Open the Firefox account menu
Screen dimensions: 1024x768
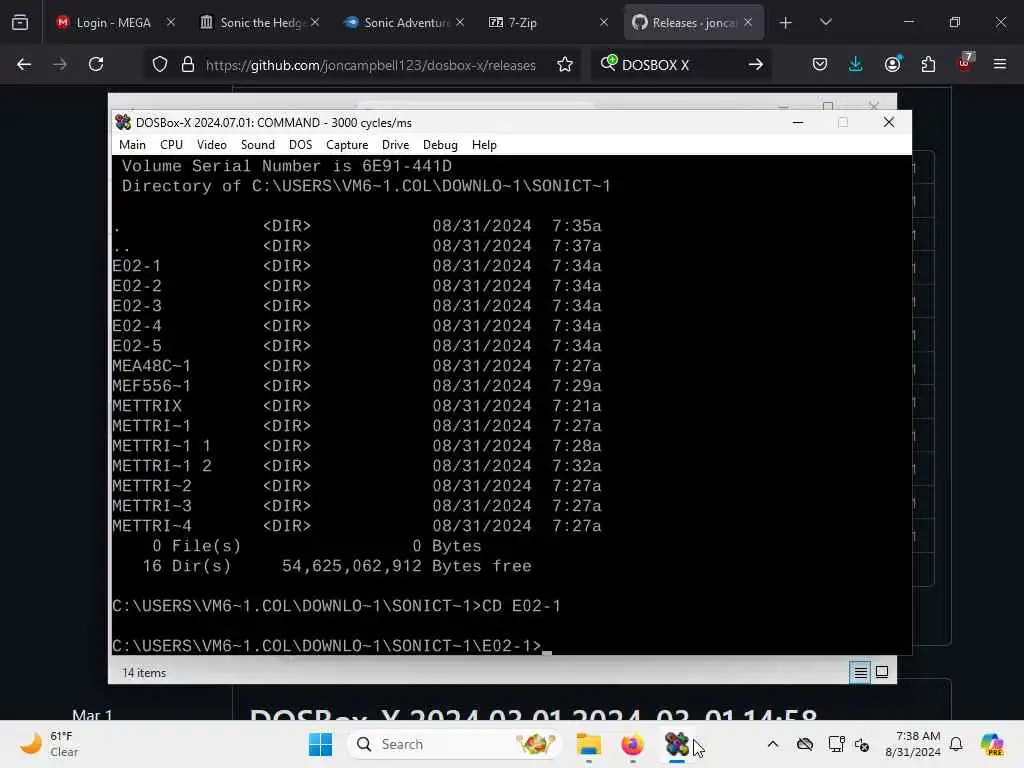pos(892,64)
